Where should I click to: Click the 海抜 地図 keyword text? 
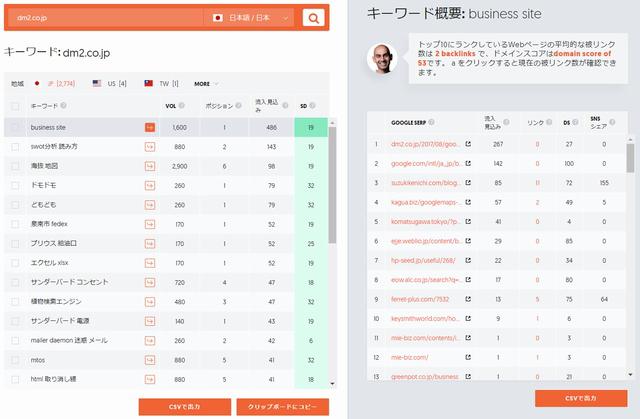[44, 166]
